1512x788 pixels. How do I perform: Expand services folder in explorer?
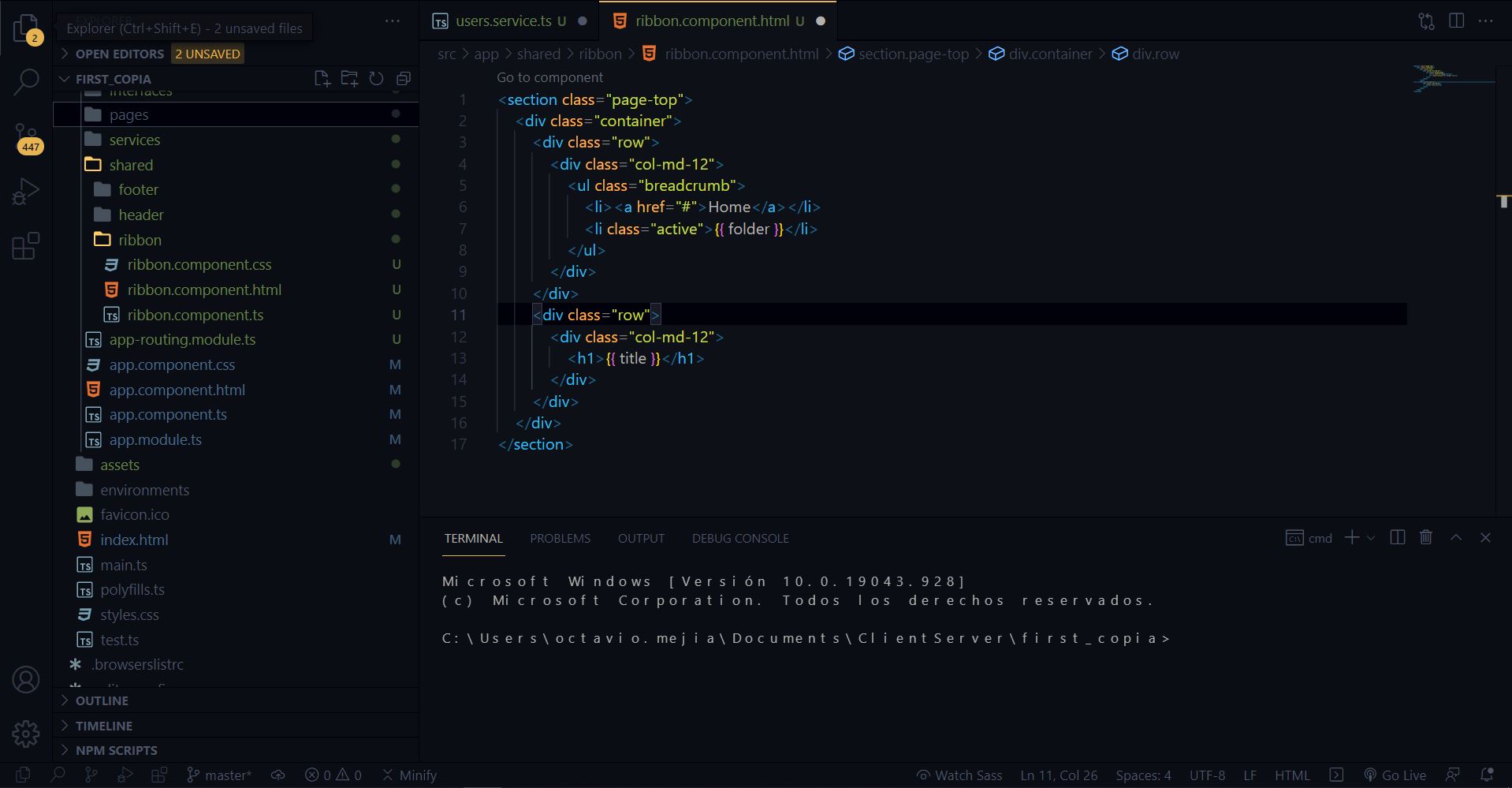pos(236,140)
